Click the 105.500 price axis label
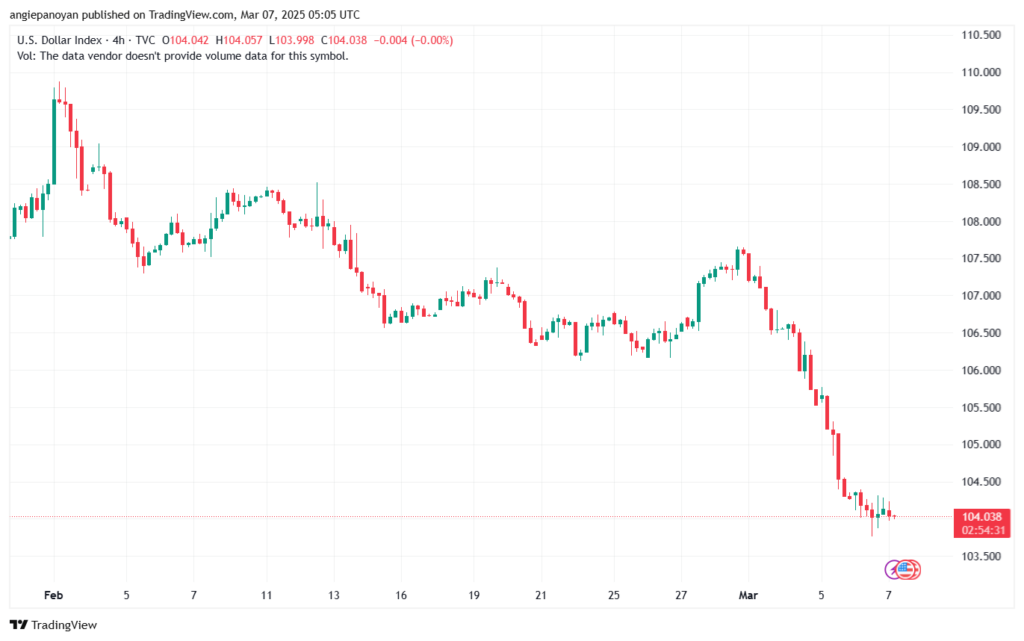 (x=981, y=407)
